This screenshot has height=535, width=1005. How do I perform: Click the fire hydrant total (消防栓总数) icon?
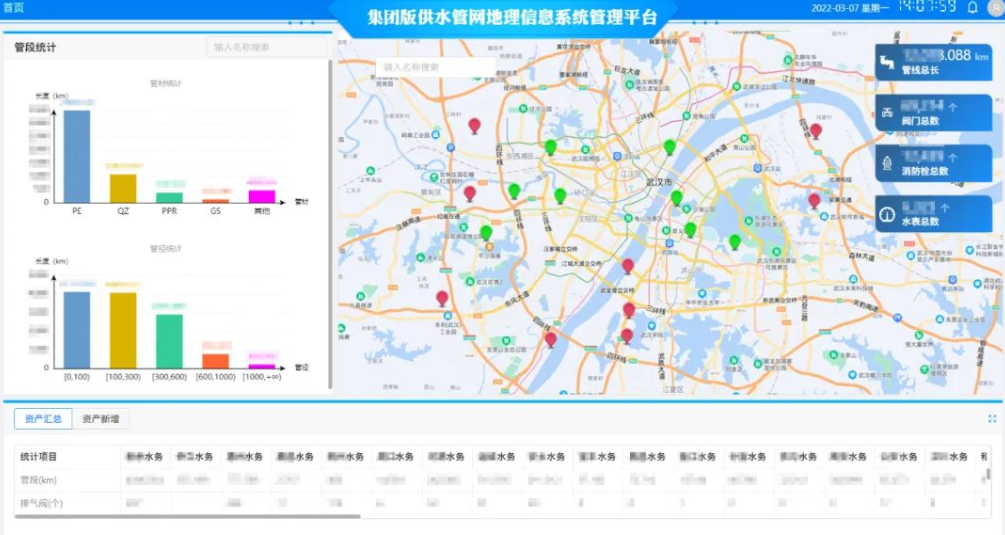click(x=886, y=162)
